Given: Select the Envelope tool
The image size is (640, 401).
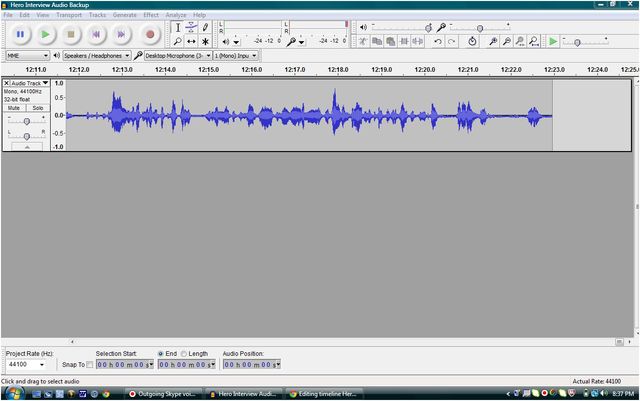Looking at the screenshot, I should tap(191, 28).
